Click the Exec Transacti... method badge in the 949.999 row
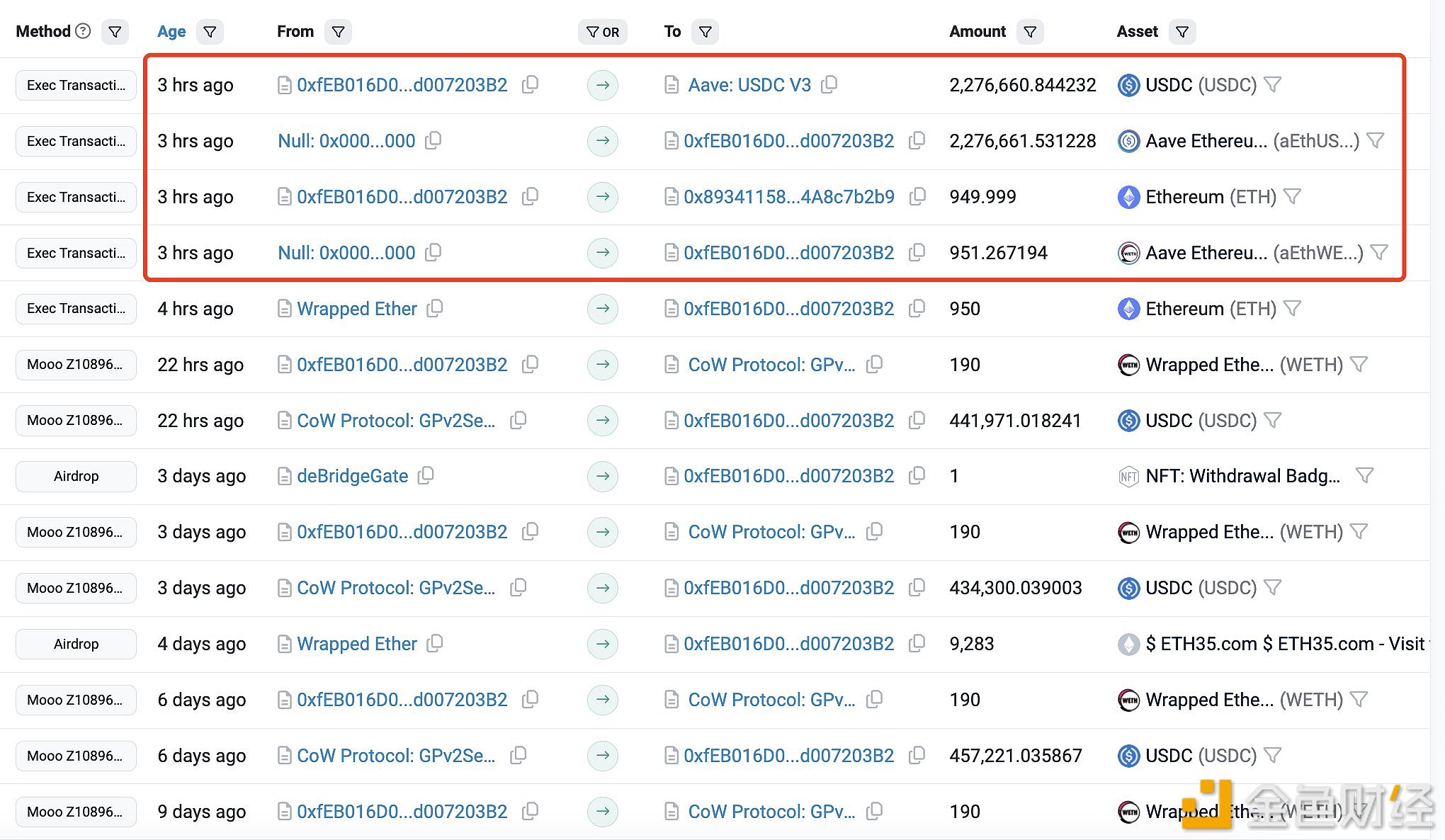The width and height of the screenshot is (1445, 840). coord(76,197)
